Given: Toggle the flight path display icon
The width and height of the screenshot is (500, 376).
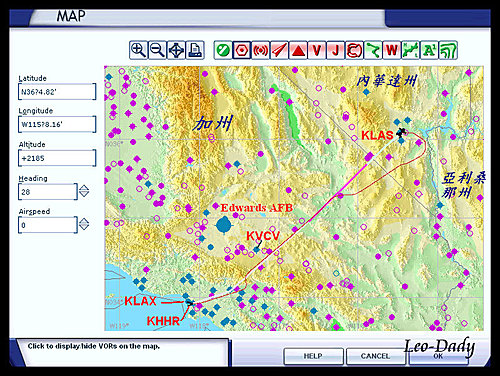Looking at the screenshot, I should 373,51.
